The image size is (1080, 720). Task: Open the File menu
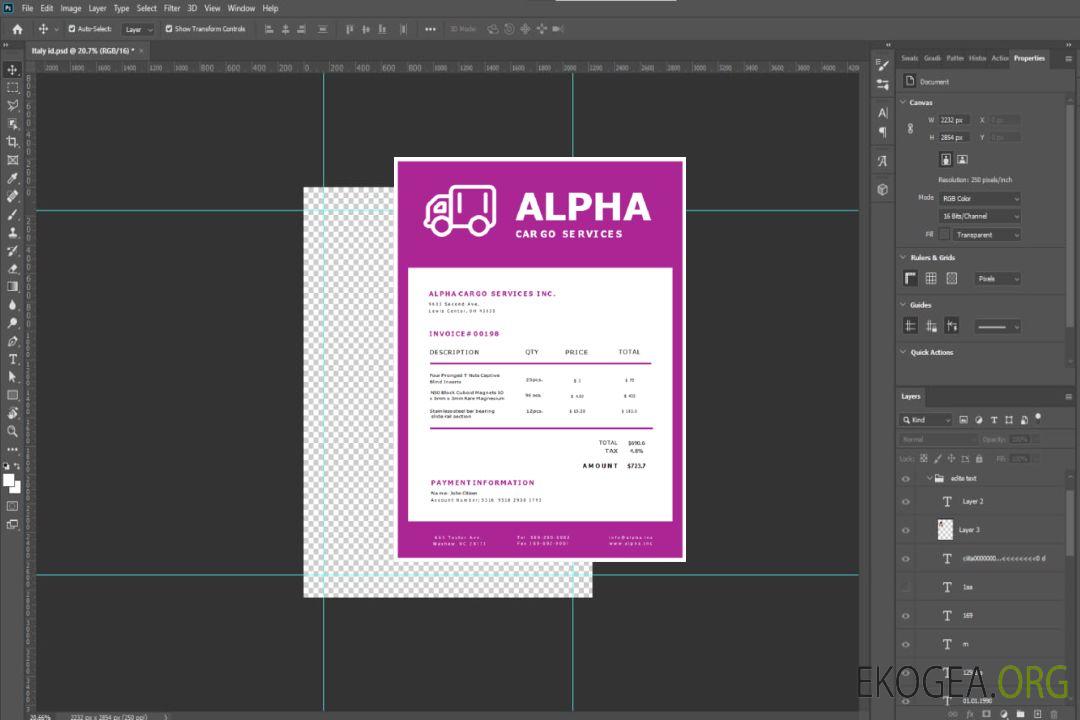28,8
